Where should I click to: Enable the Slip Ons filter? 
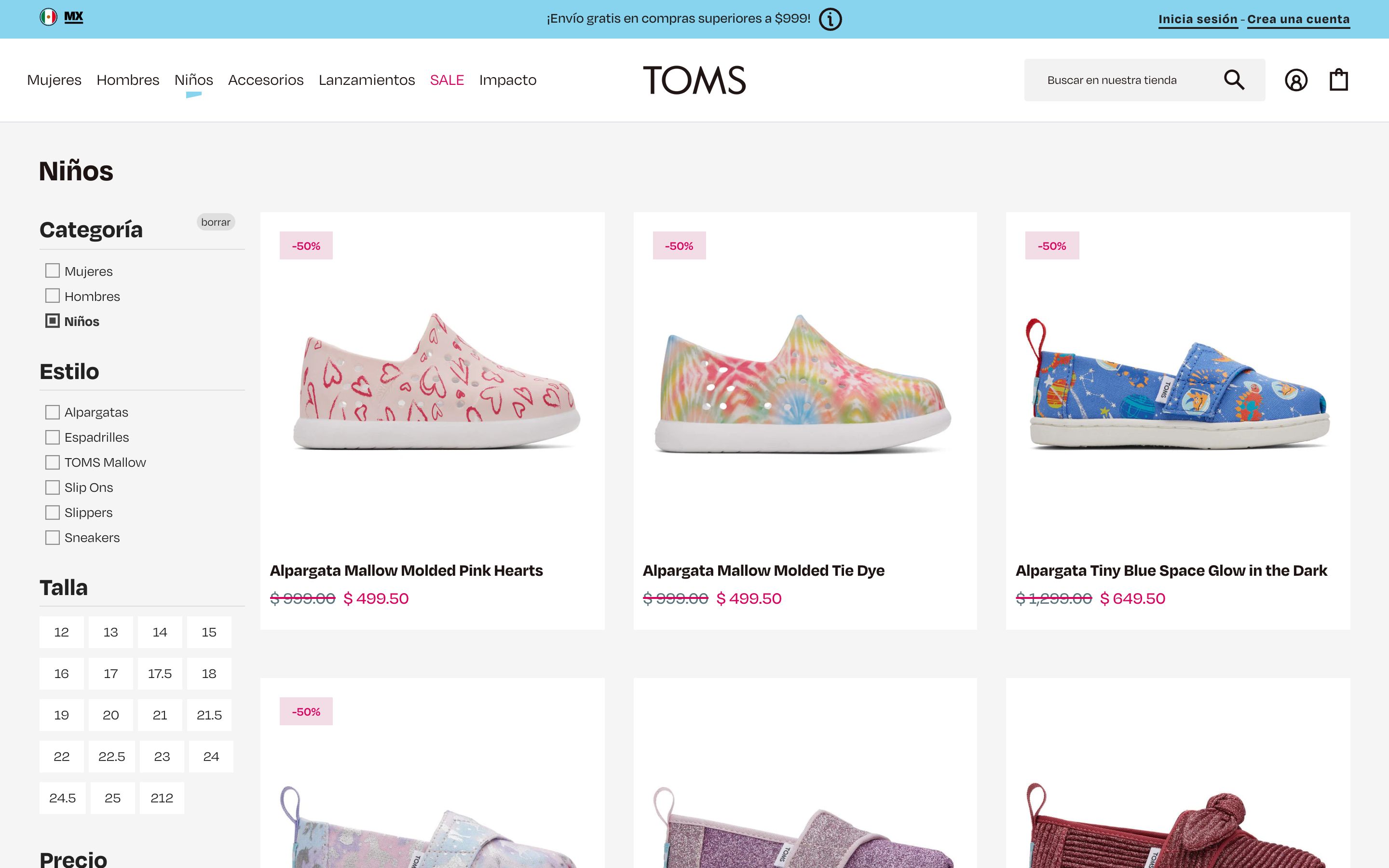pos(52,487)
